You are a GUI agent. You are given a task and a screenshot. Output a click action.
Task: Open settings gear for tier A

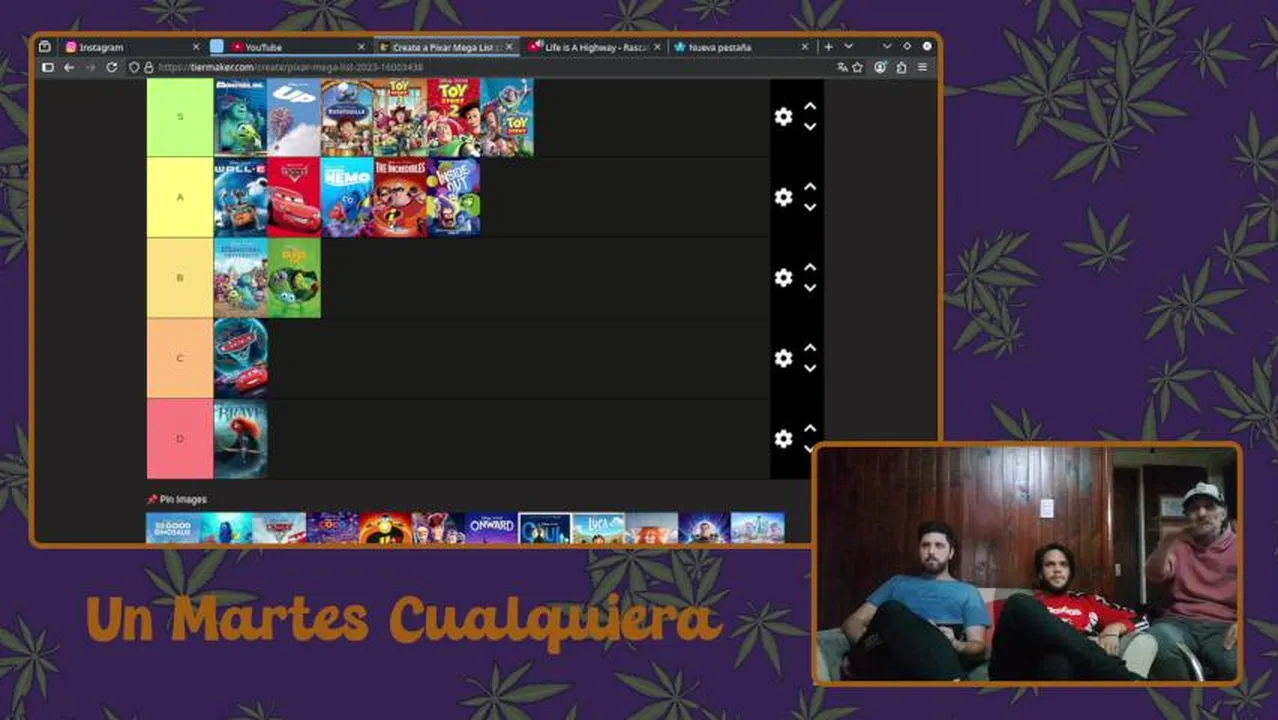pos(783,197)
